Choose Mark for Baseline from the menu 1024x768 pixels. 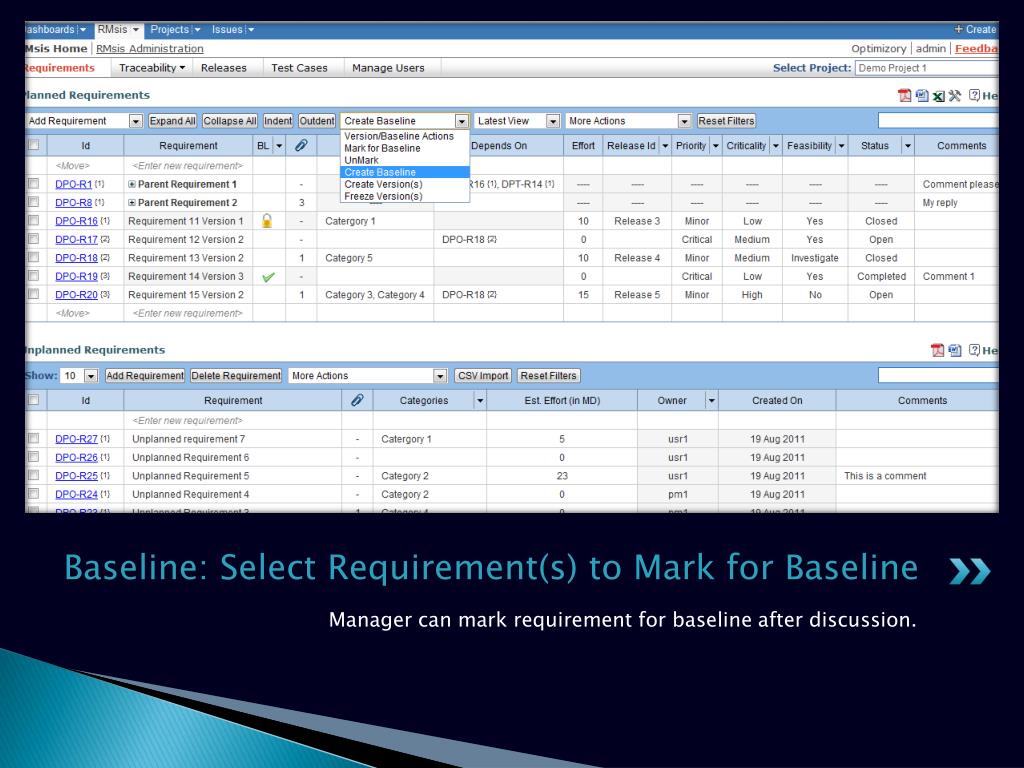click(x=382, y=148)
